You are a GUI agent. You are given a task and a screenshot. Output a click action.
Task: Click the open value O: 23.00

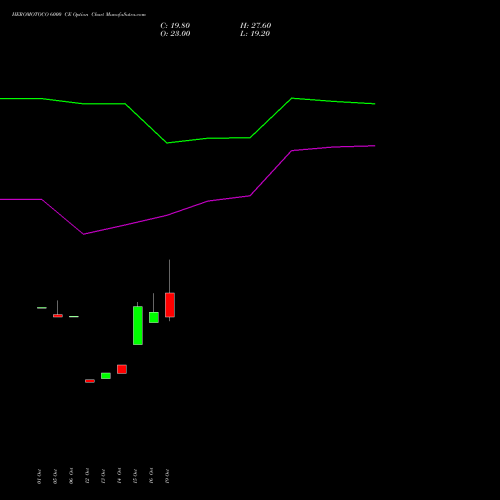(x=175, y=34)
